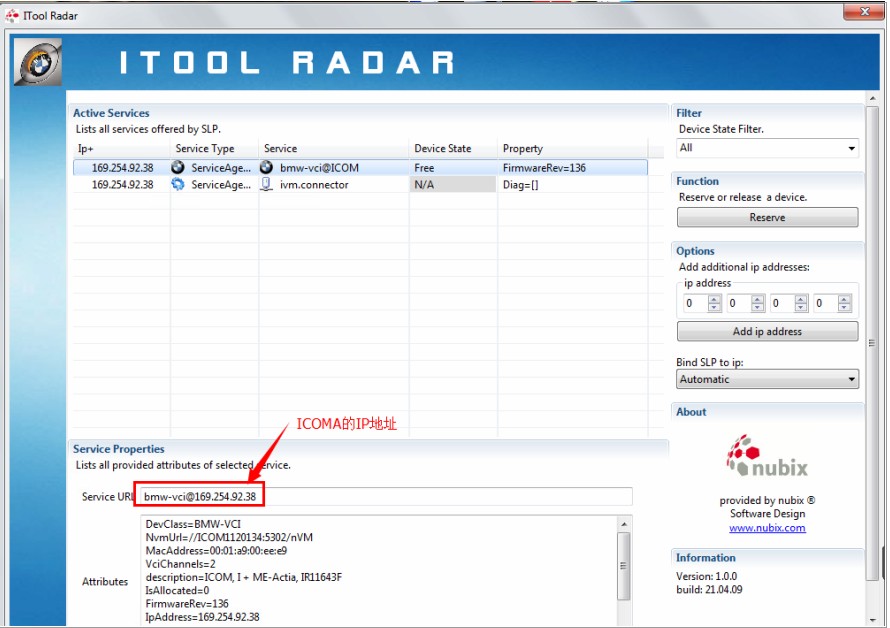Click the BMW icon beside bmw-vci@ICOM service
The image size is (890, 628).
pos(266,168)
